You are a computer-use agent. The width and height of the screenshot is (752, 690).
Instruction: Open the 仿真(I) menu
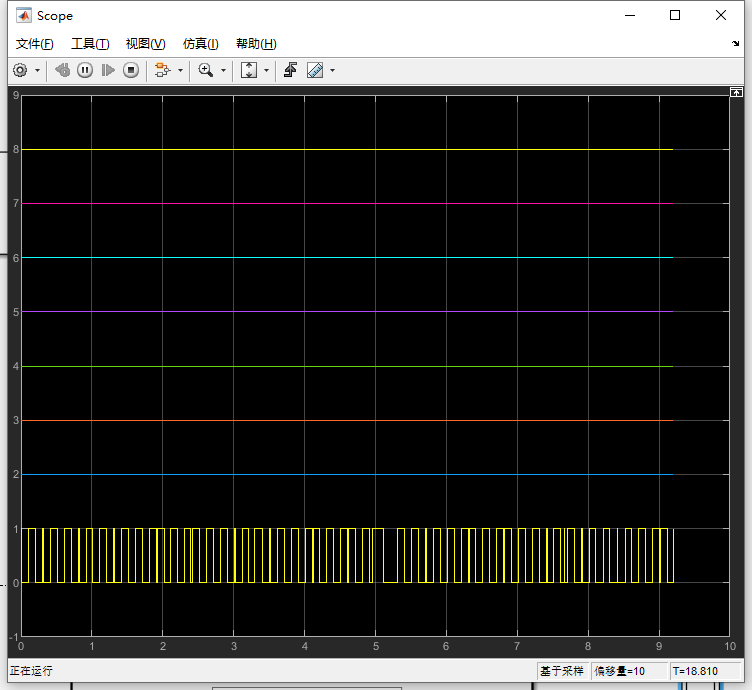pyautogui.click(x=200, y=44)
